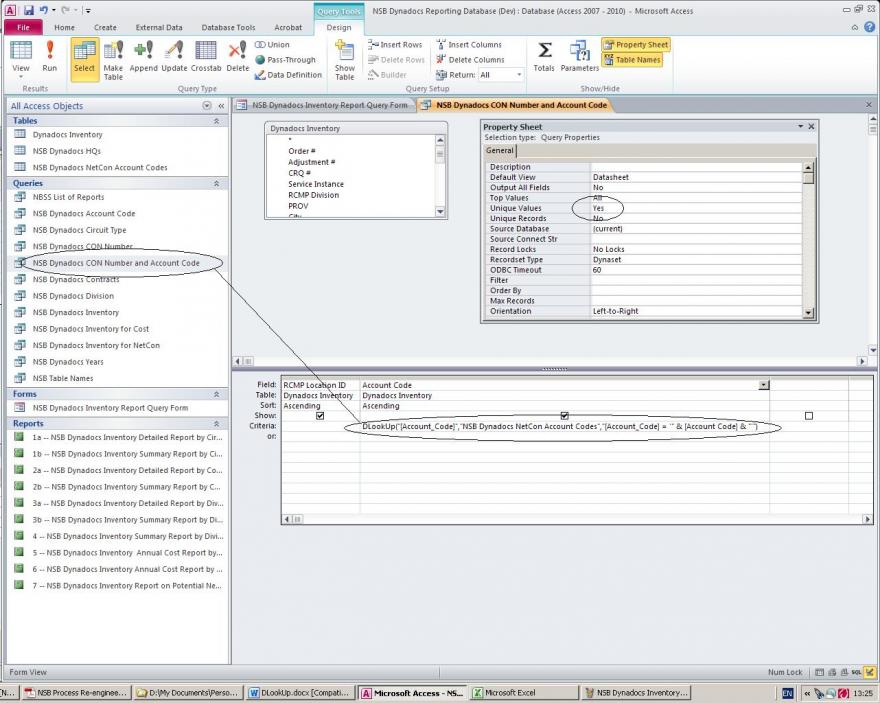Image resolution: width=880 pixels, height=703 pixels.
Task: Switch to Design view icon in status bar
Action: point(869,672)
